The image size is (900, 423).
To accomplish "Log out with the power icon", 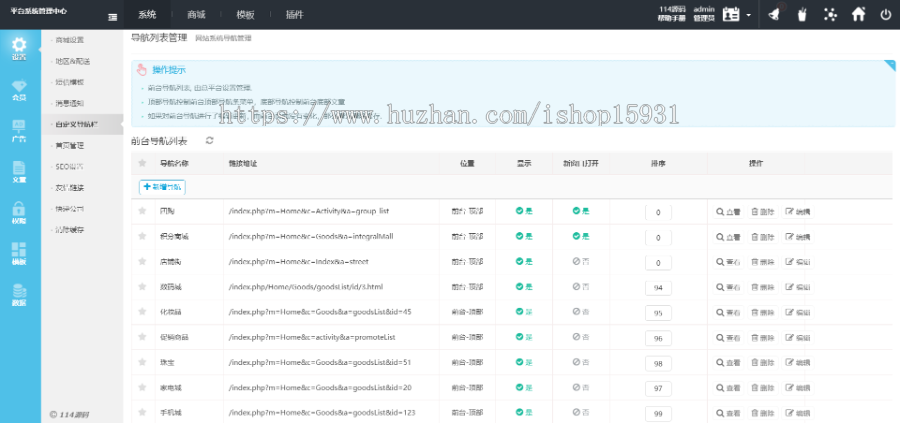I will [x=886, y=14].
